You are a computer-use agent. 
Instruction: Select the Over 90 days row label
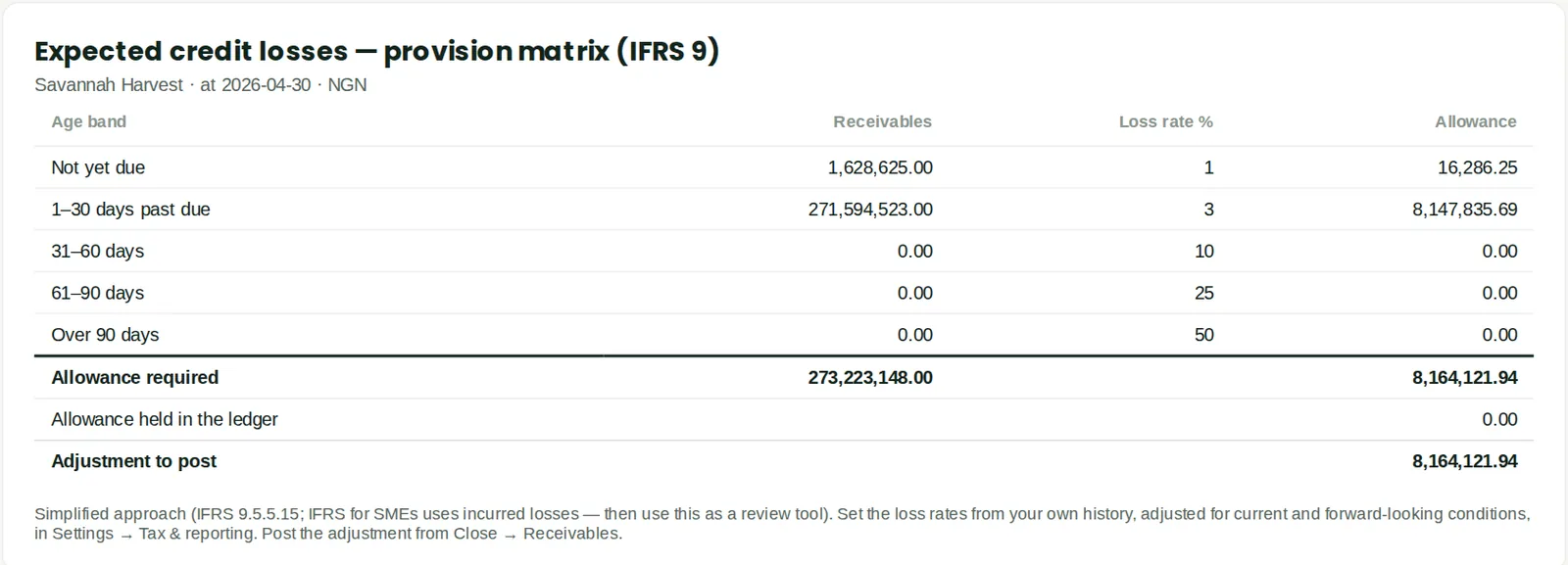(105, 335)
